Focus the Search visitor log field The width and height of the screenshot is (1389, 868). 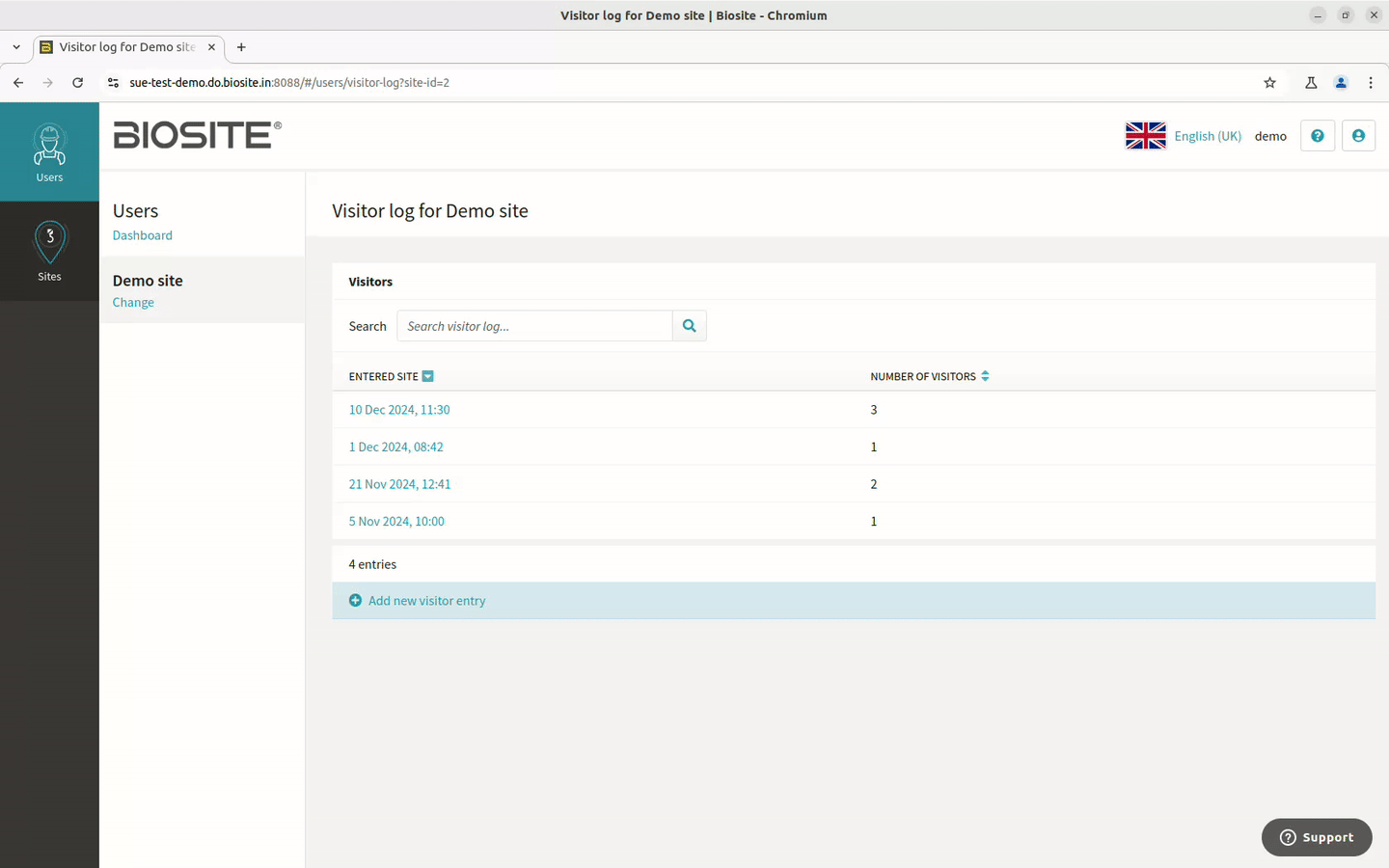tap(534, 326)
